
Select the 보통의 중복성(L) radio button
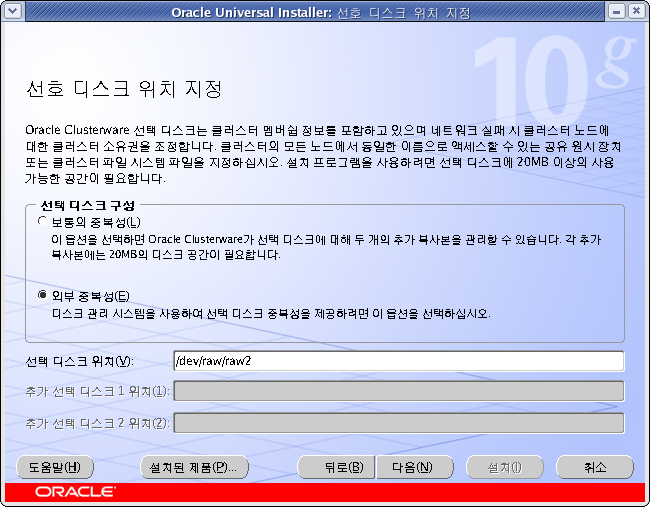tap(42, 221)
